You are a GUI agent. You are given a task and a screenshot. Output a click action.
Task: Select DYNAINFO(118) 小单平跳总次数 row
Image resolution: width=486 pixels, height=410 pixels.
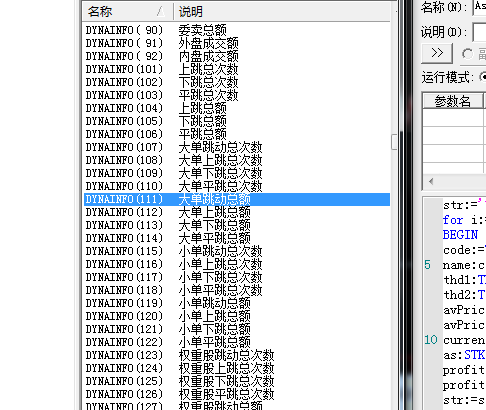tap(237, 290)
